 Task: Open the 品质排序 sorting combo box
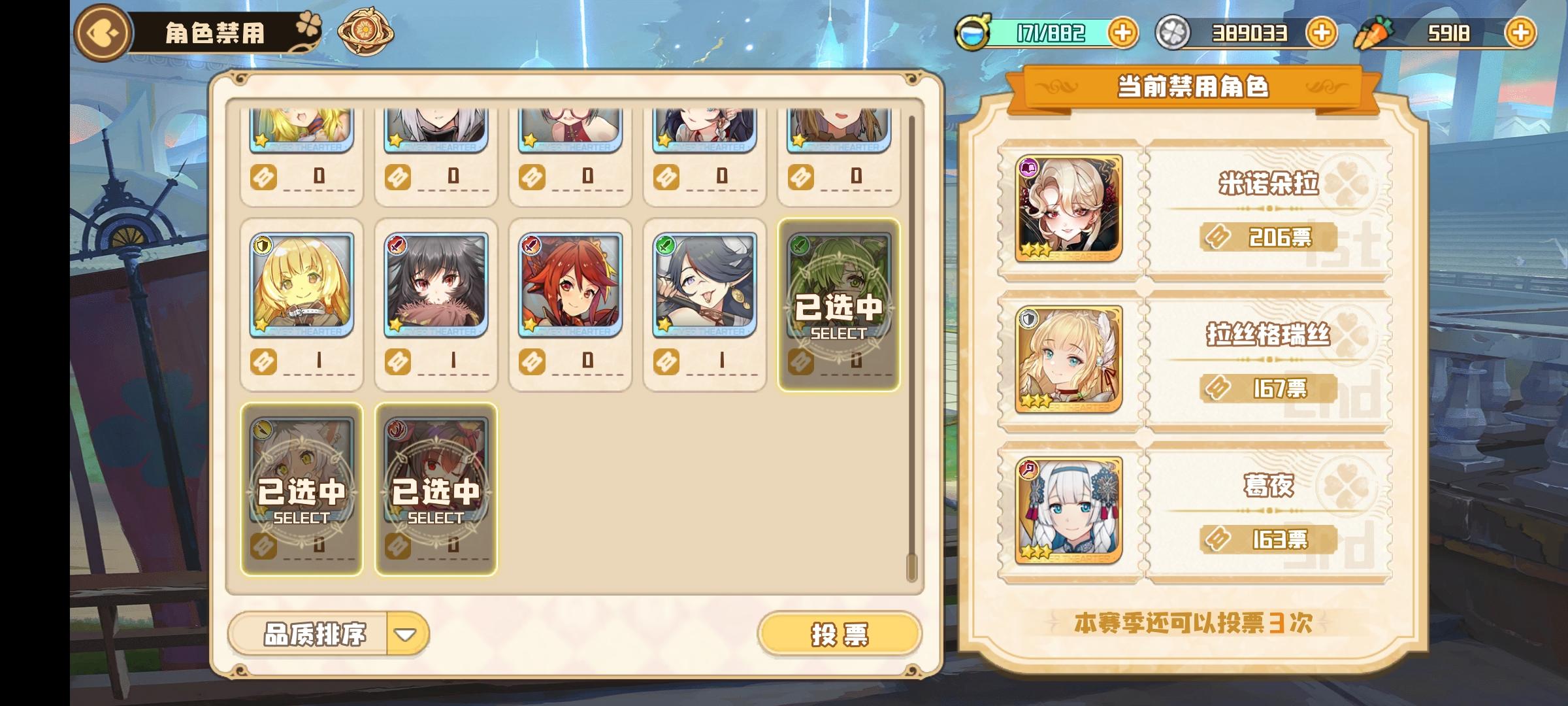click(x=329, y=634)
